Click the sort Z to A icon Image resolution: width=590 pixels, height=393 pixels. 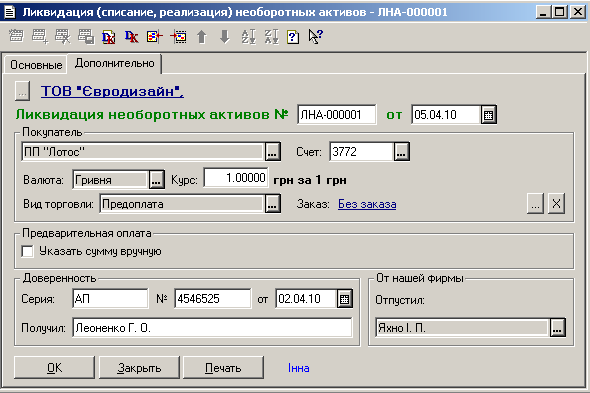(272, 37)
